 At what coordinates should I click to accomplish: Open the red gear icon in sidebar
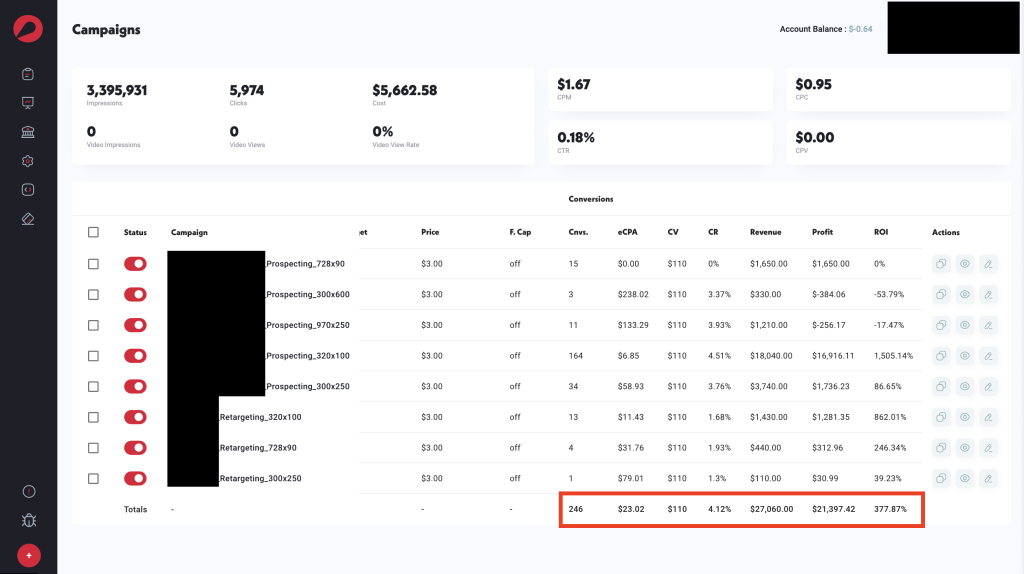(x=28, y=161)
